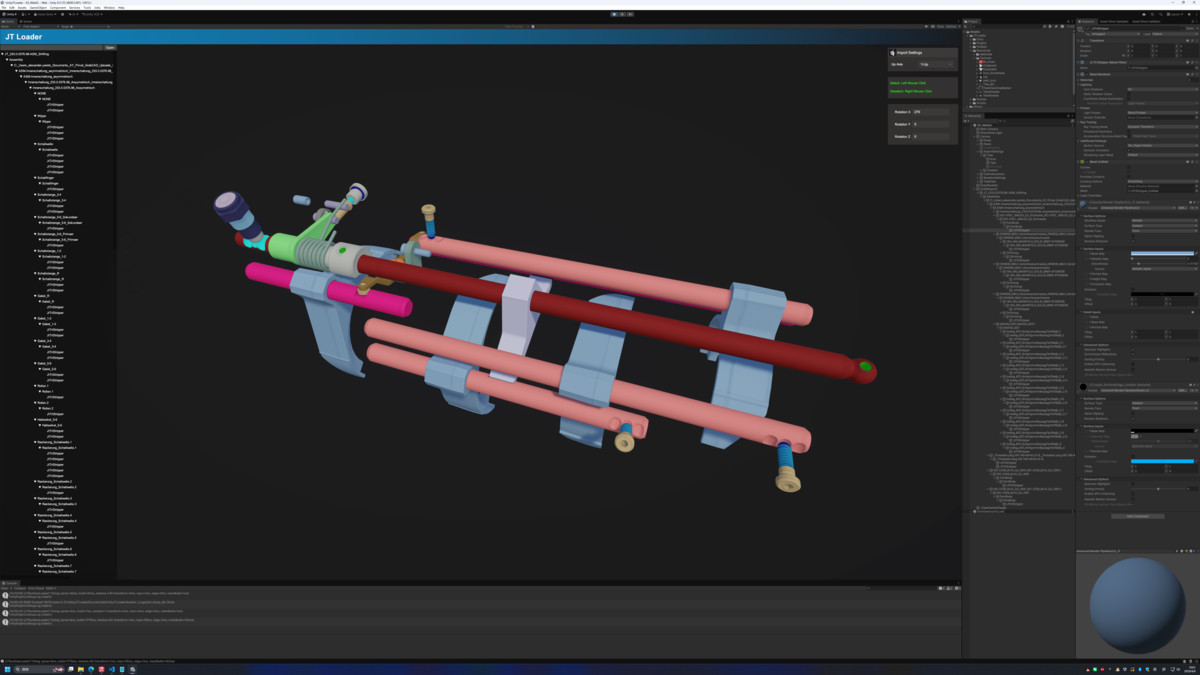
Task: Toggle Error Pause in the Console
Action: (36, 588)
